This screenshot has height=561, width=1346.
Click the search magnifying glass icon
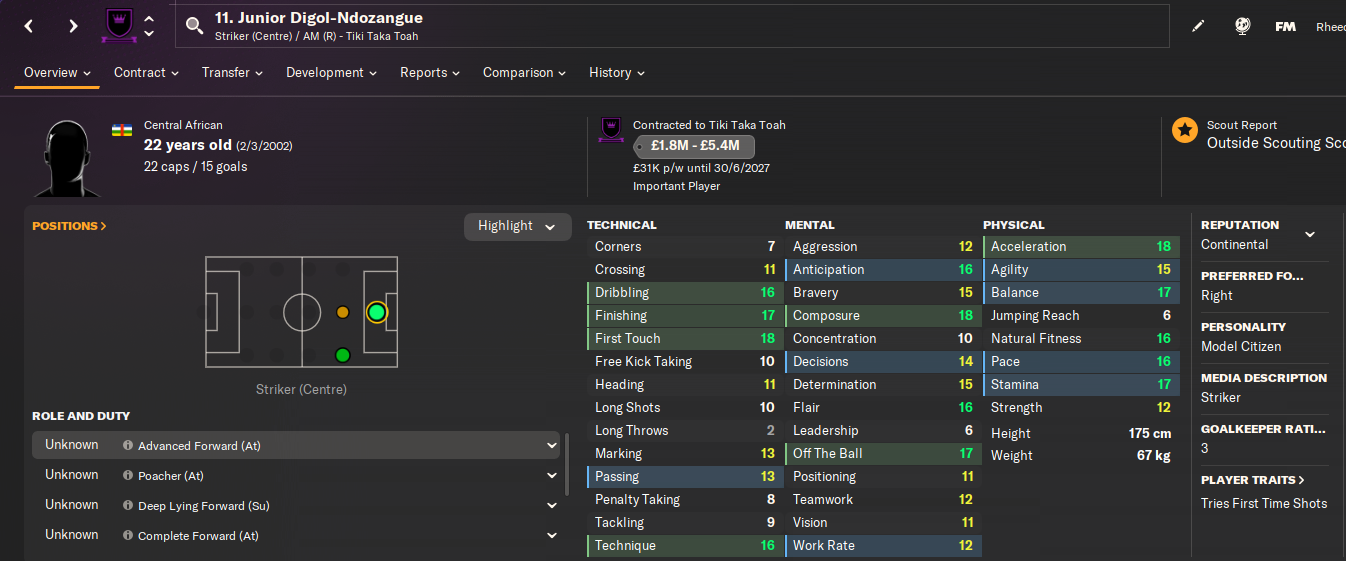[x=195, y=27]
